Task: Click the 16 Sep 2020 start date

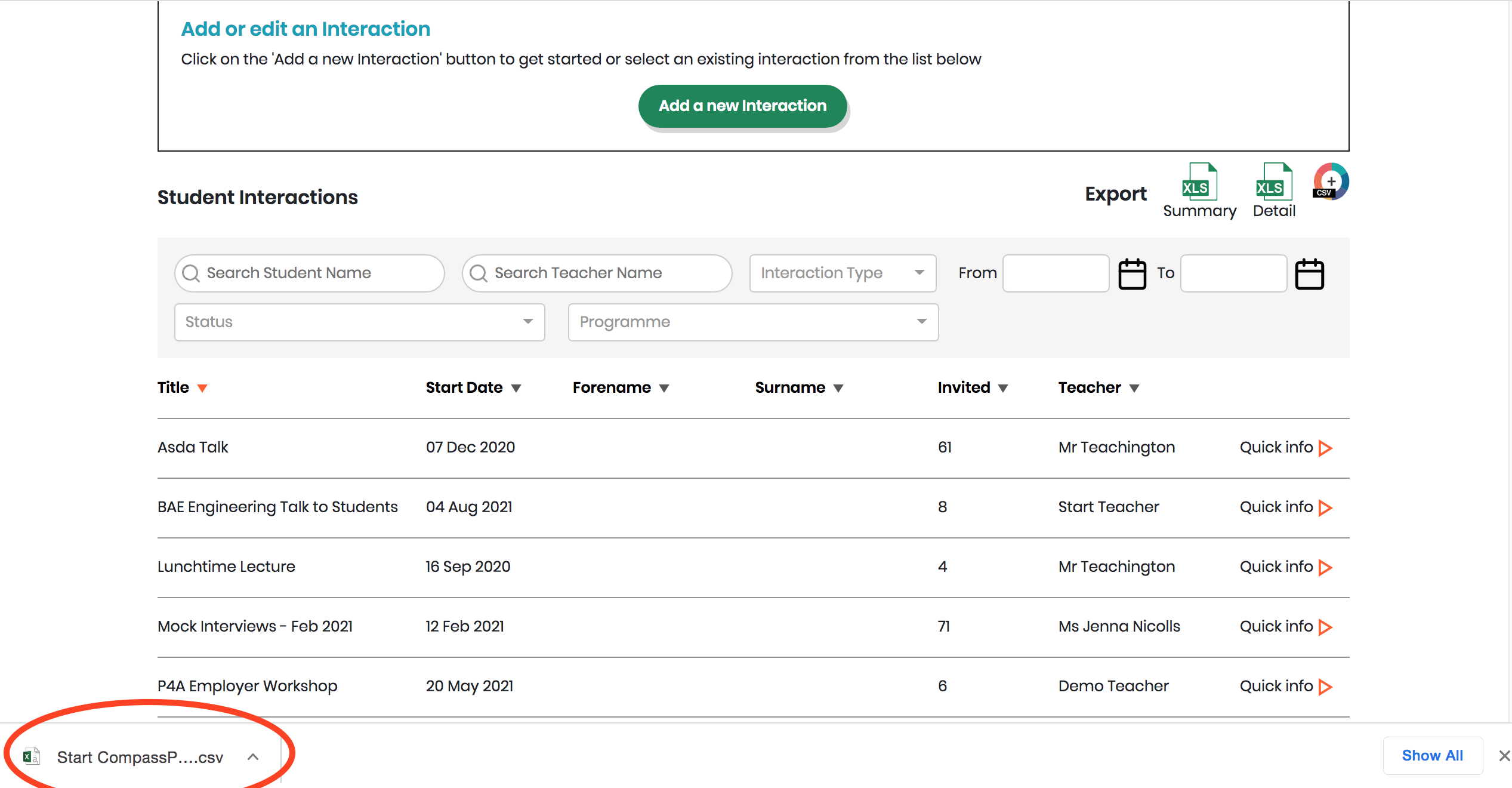Action: tap(468, 567)
